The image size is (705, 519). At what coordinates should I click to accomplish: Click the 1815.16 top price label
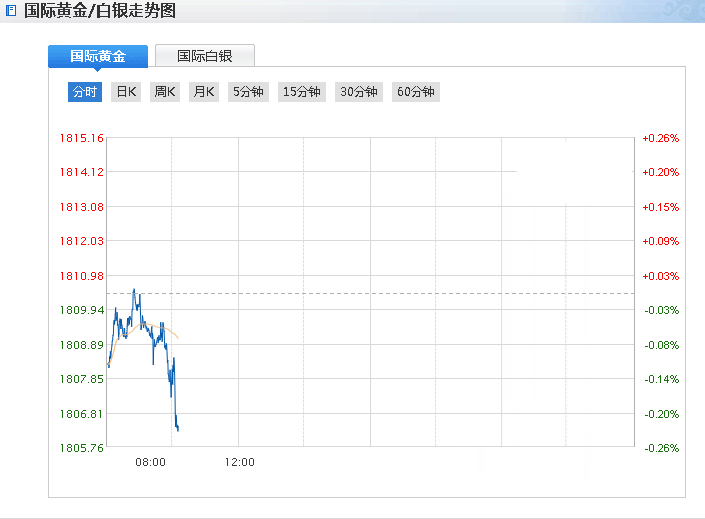(82, 138)
